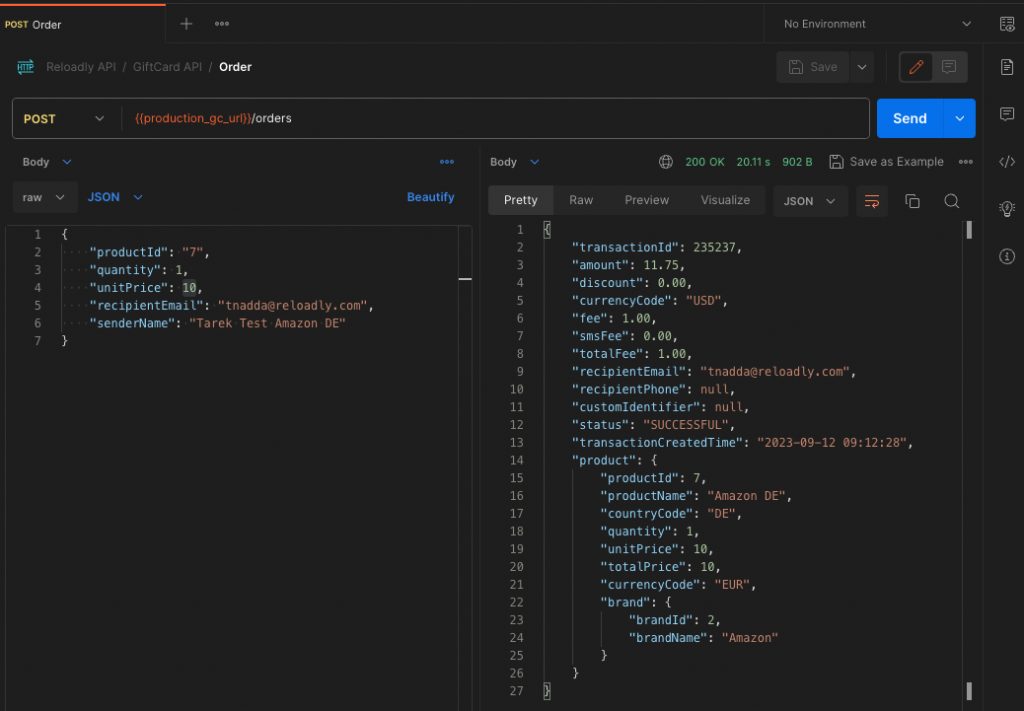The height and width of the screenshot is (711, 1024).
Task: Open the code snippet icon
Action: [x=1007, y=162]
